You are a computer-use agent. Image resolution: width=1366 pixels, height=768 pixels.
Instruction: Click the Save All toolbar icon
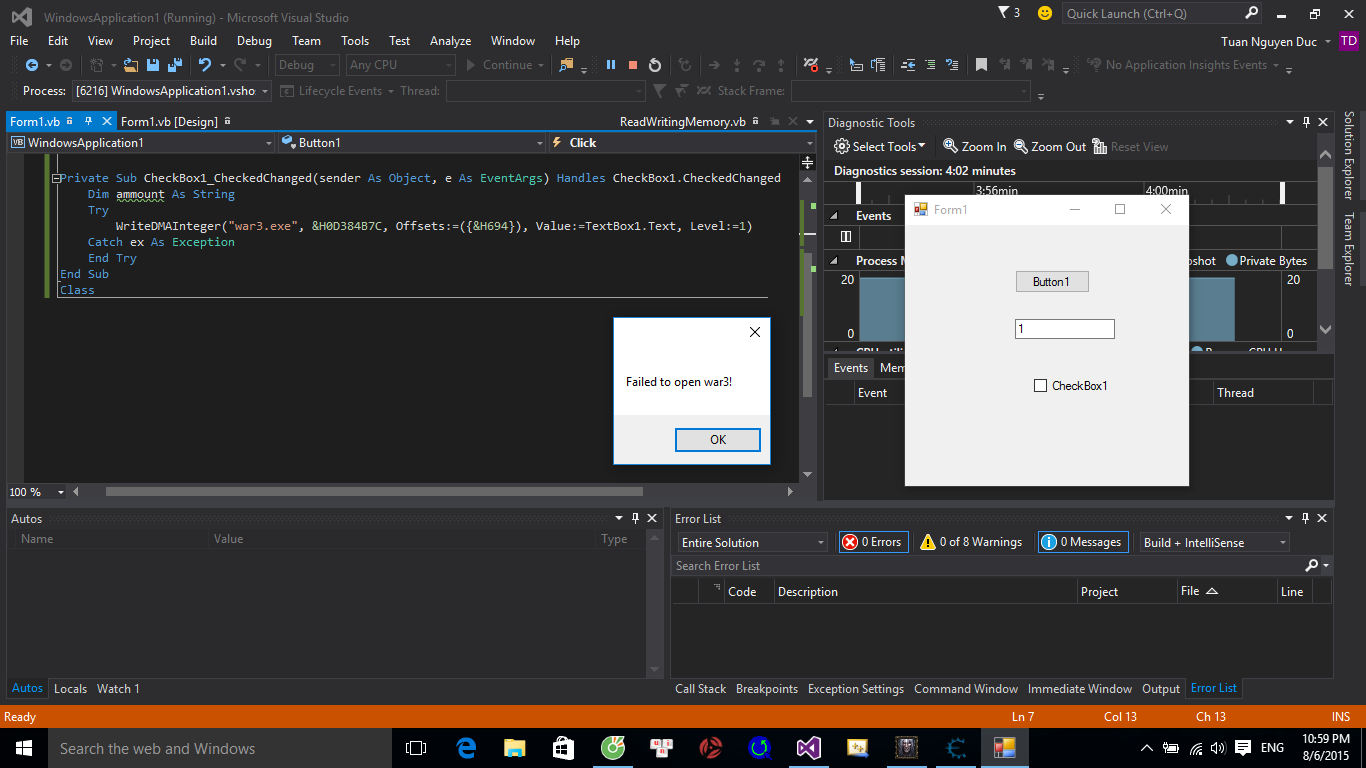(174, 65)
